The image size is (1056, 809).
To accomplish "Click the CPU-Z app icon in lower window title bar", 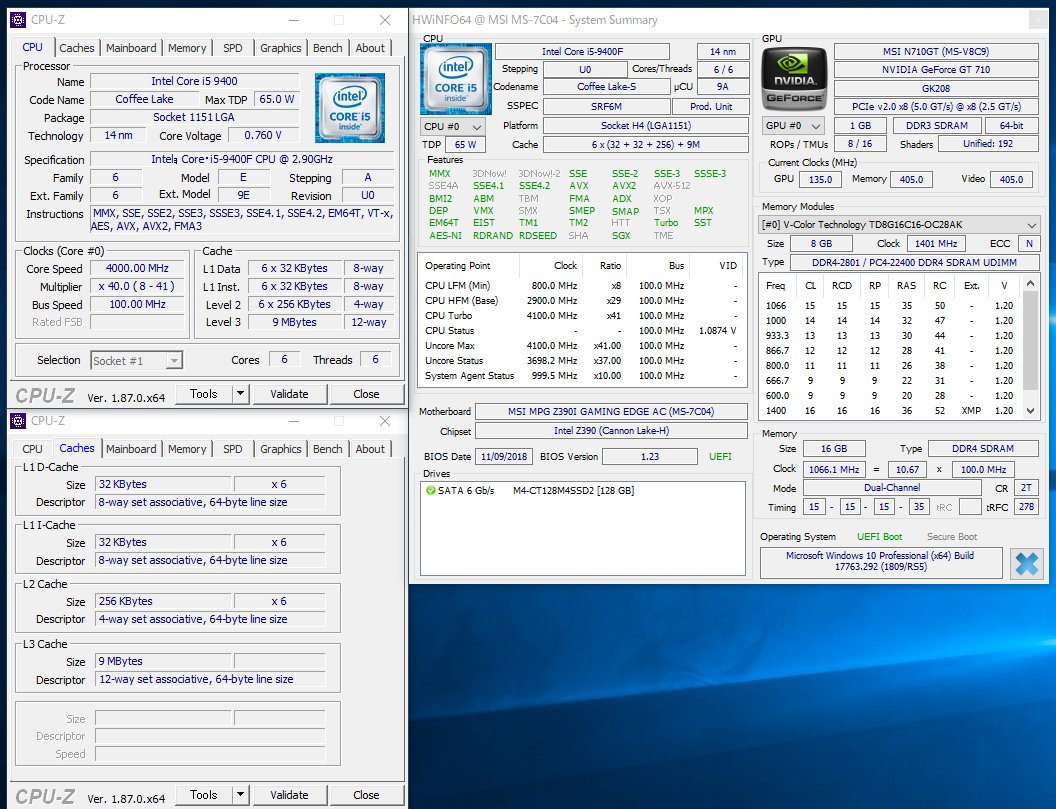I will [x=18, y=421].
